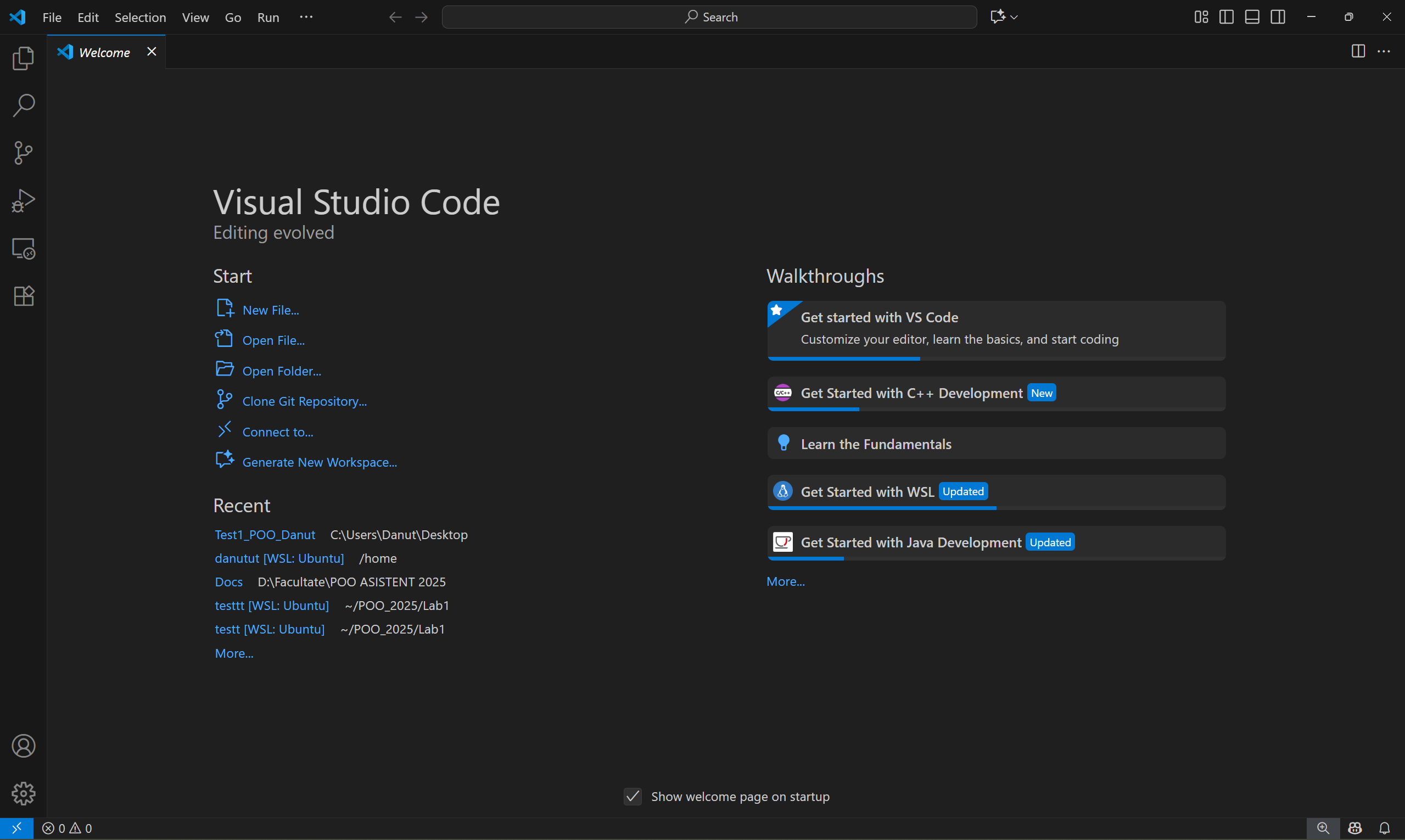
Task: Uncheck Show welcome page on startup
Action: click(632, 797)
